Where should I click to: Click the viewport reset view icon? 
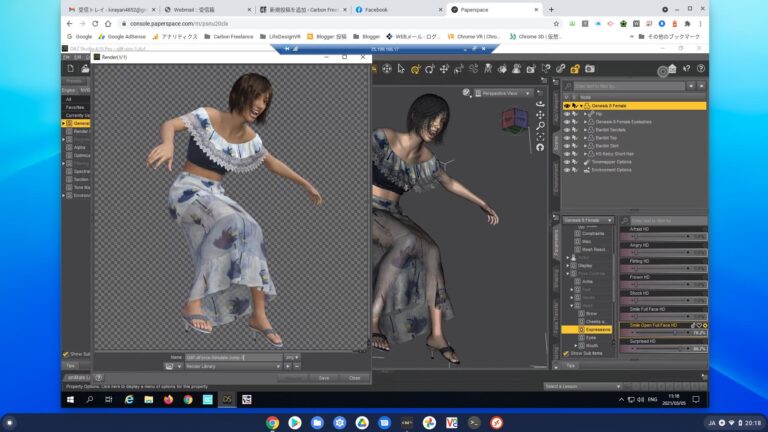click(540, 147)
